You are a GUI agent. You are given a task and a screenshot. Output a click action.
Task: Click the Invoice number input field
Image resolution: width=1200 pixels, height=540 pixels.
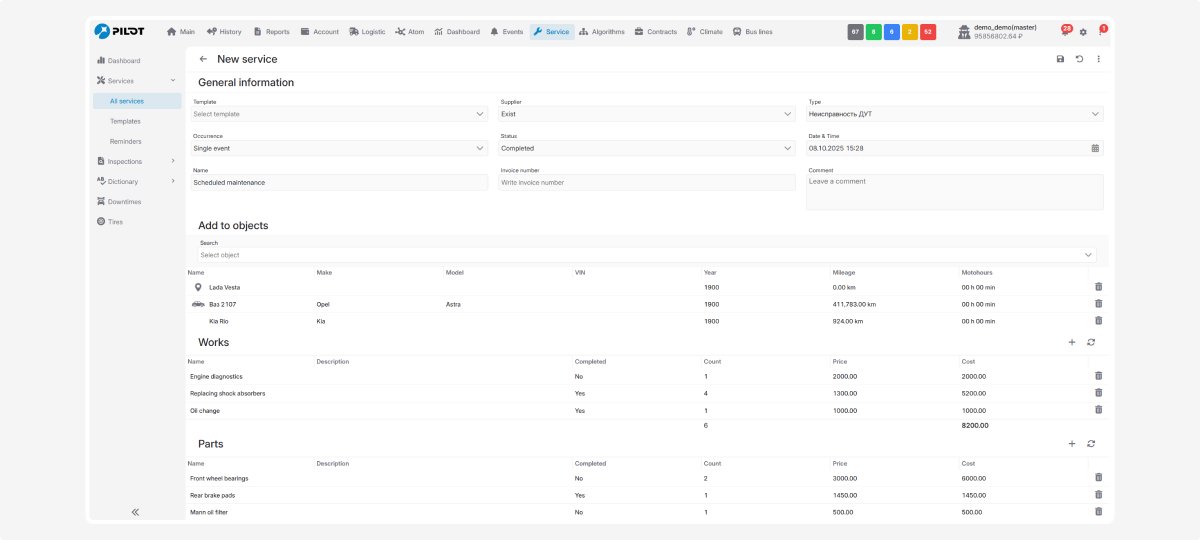(x=646, y=182)
